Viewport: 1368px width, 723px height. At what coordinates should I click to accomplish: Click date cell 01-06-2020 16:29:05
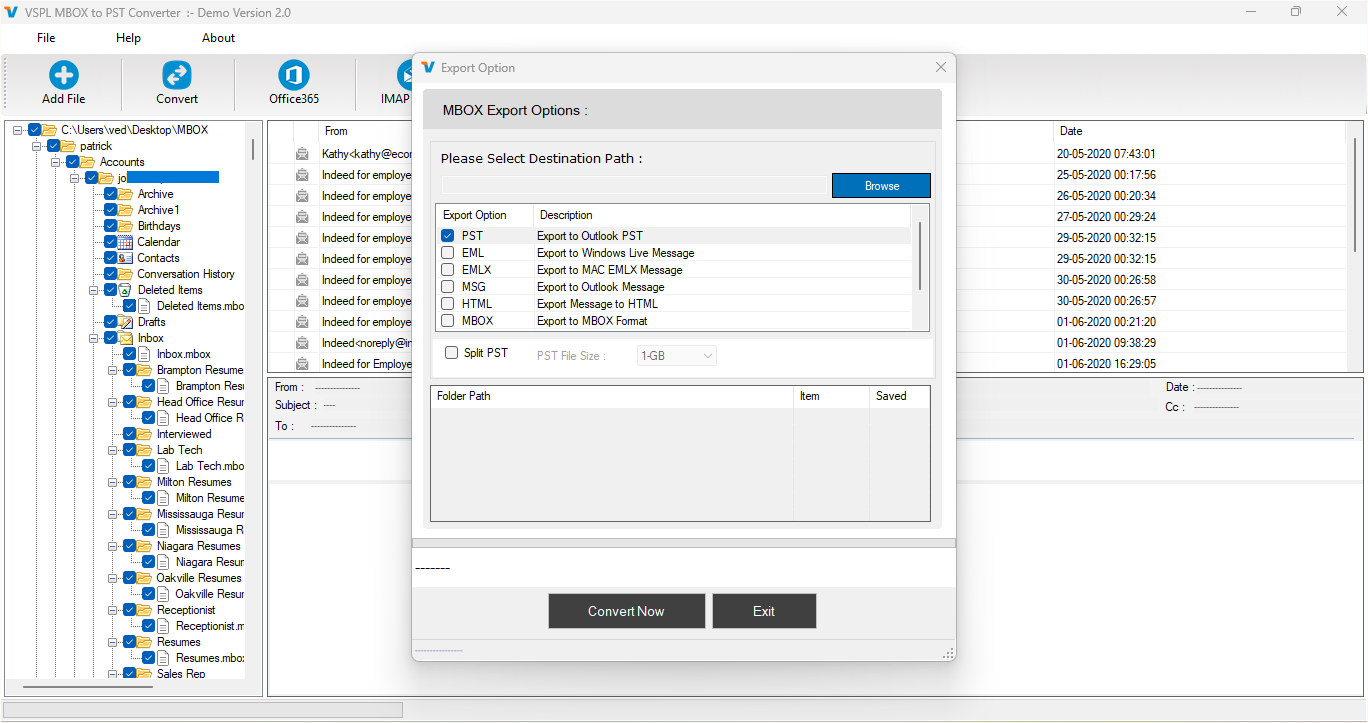coord(1106,364)
